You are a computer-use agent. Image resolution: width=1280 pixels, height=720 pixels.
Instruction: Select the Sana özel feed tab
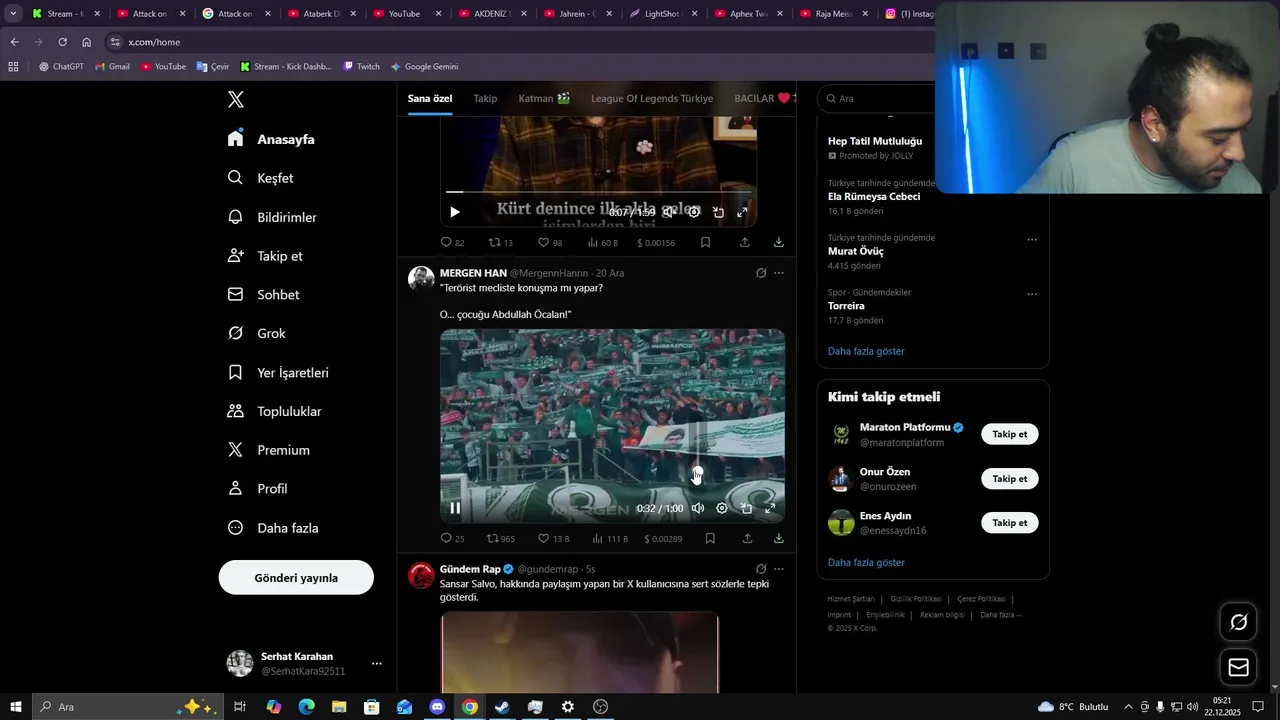[430, 98]
